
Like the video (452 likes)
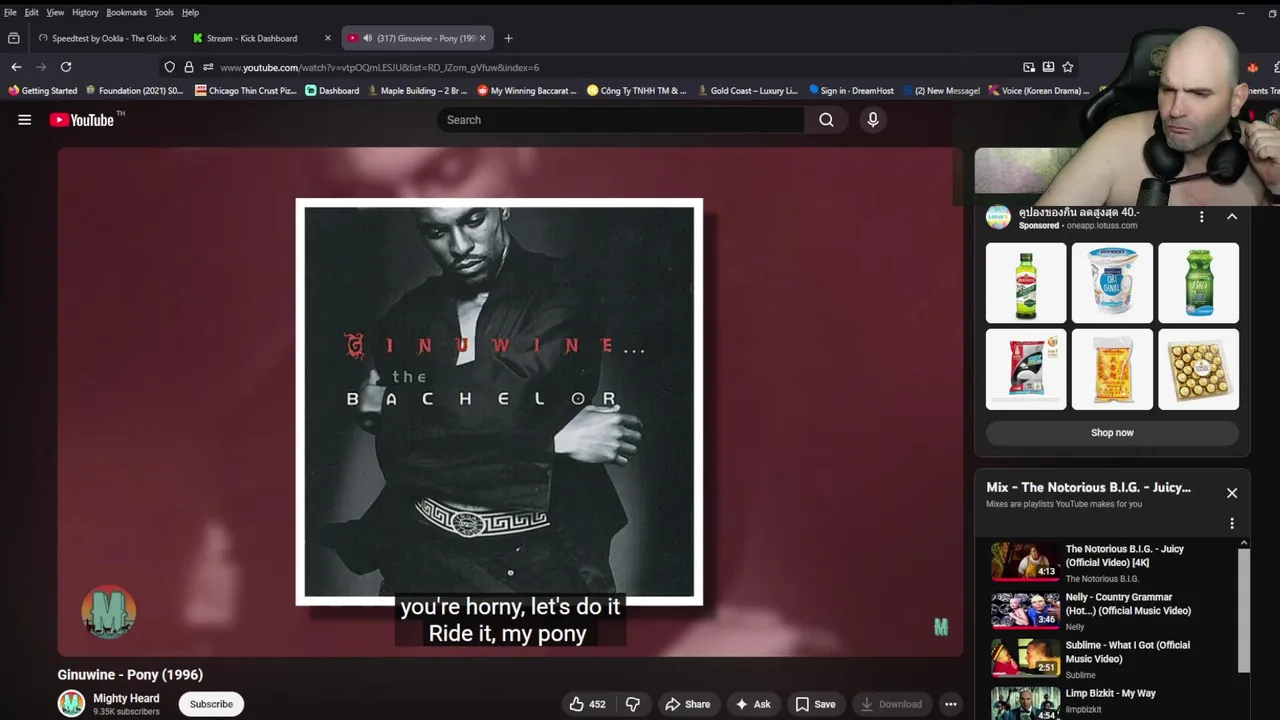pyautogui.click(x=587, y=704)
